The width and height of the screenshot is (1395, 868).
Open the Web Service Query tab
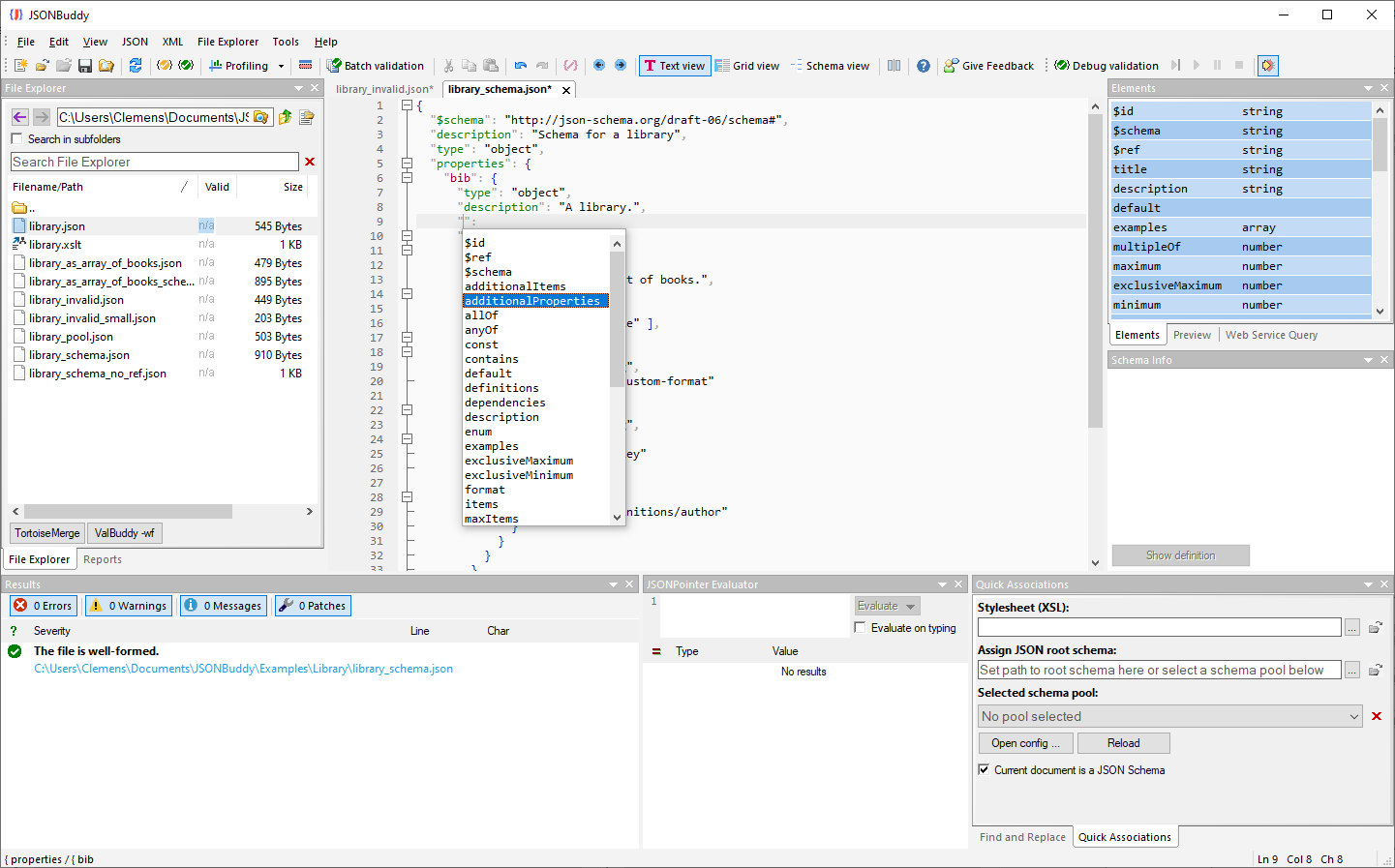pyautogui.click(x=1271, y=335)
